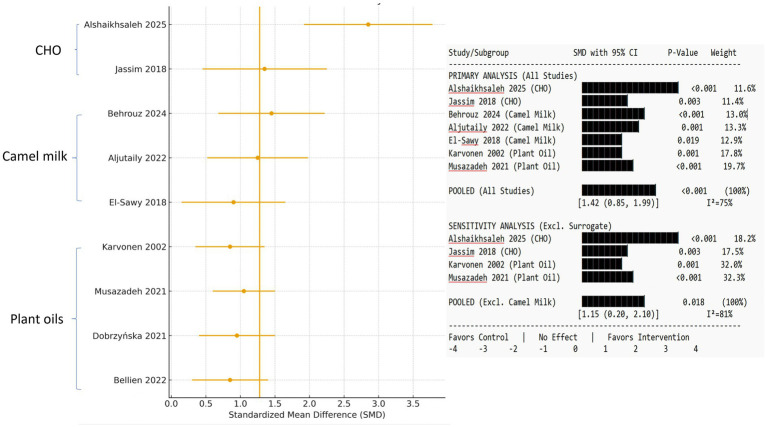Click the Weight column header
Viewport: 767px width, 427px height.
coord(723,53)
